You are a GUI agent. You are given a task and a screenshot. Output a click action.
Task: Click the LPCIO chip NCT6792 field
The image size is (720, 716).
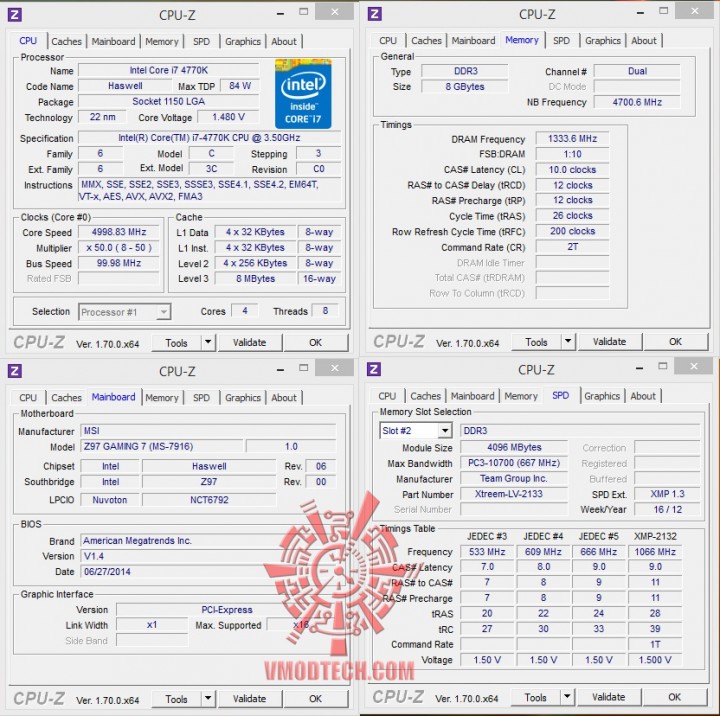(209, 500)
